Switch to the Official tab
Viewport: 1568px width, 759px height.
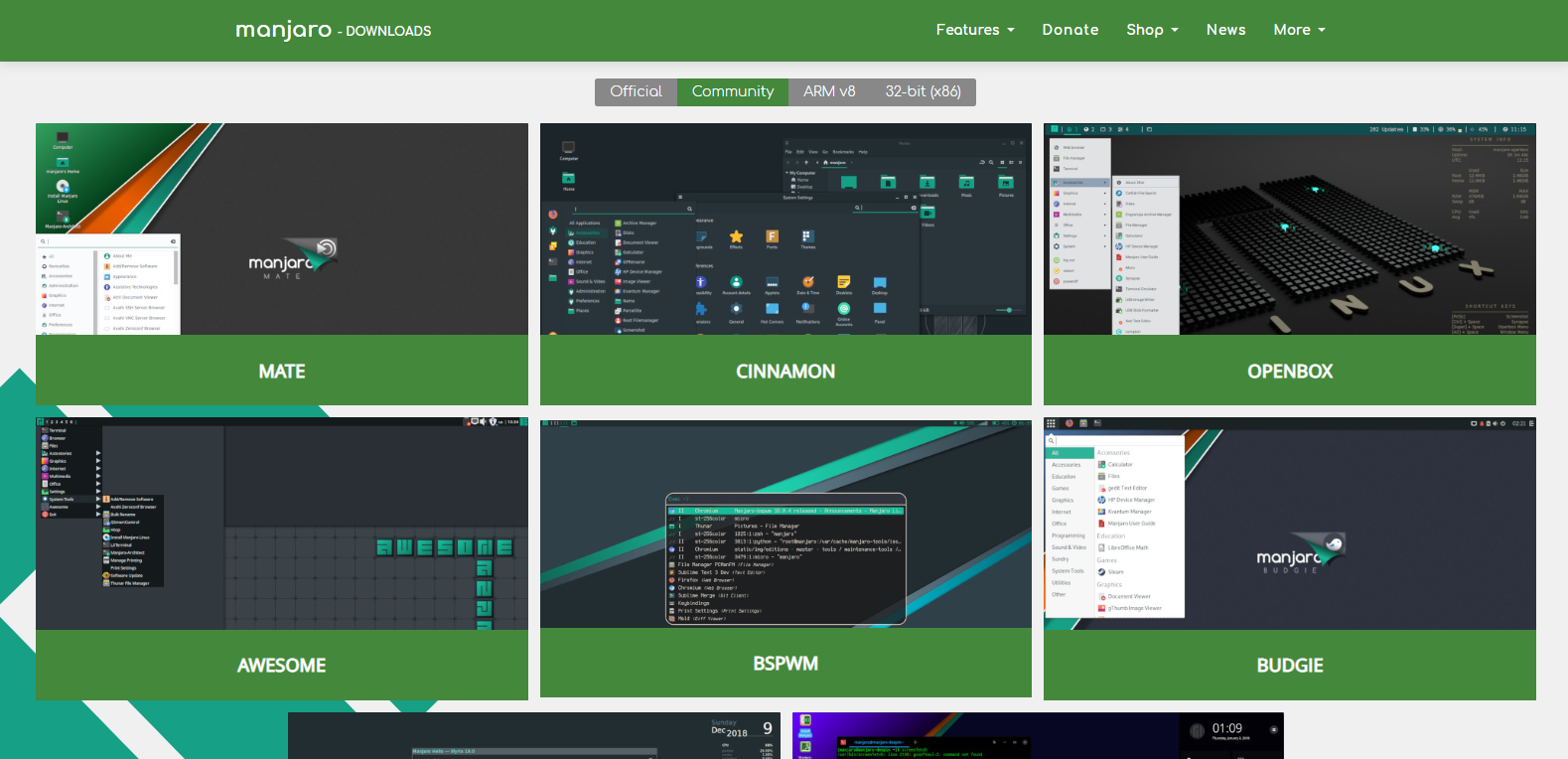pos(636,91)
